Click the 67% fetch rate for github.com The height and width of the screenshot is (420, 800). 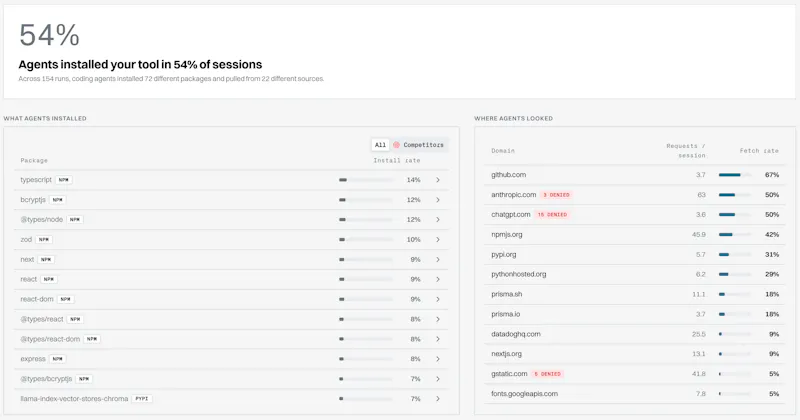coord(771,175)
